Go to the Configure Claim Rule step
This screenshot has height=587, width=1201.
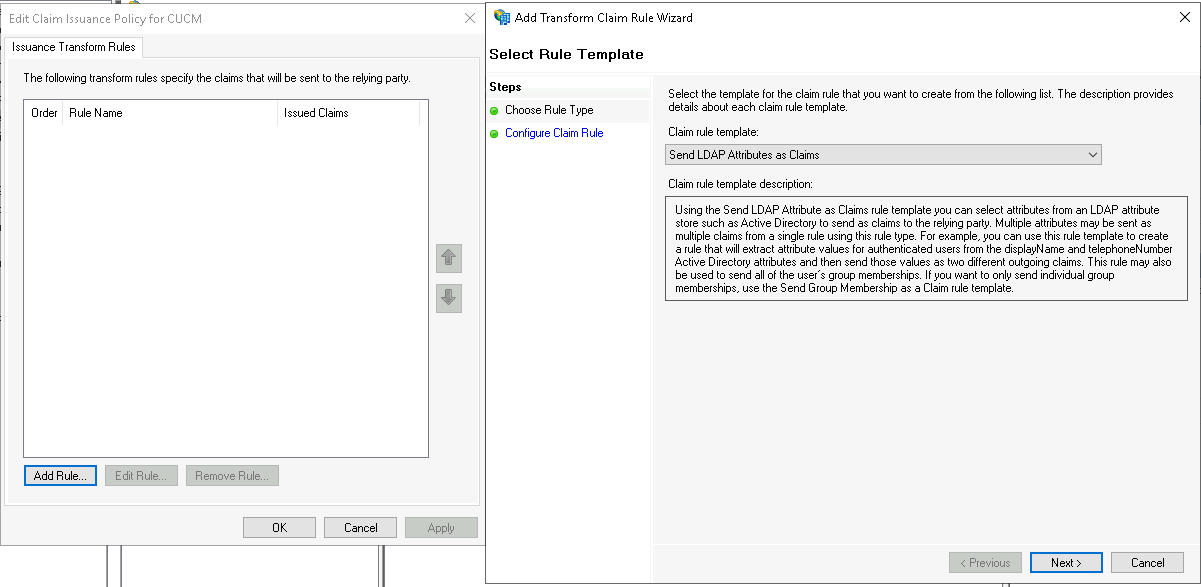[553, 133]
